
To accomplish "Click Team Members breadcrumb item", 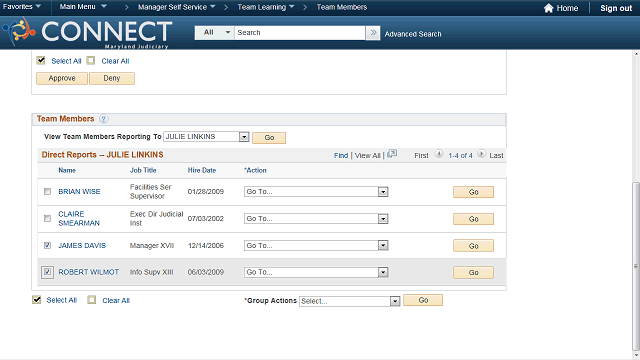I will (x=342, y=7).
